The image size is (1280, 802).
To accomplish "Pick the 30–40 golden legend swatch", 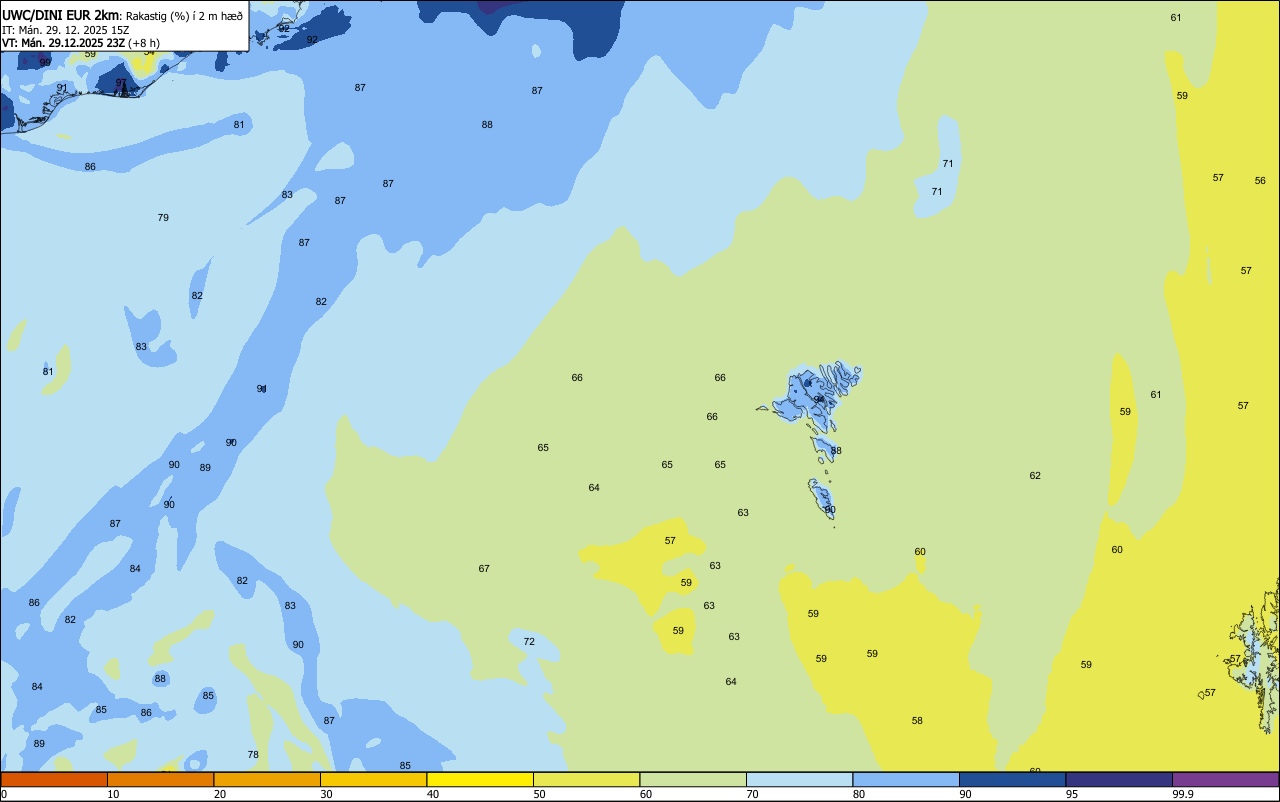I will pos(373,779).
